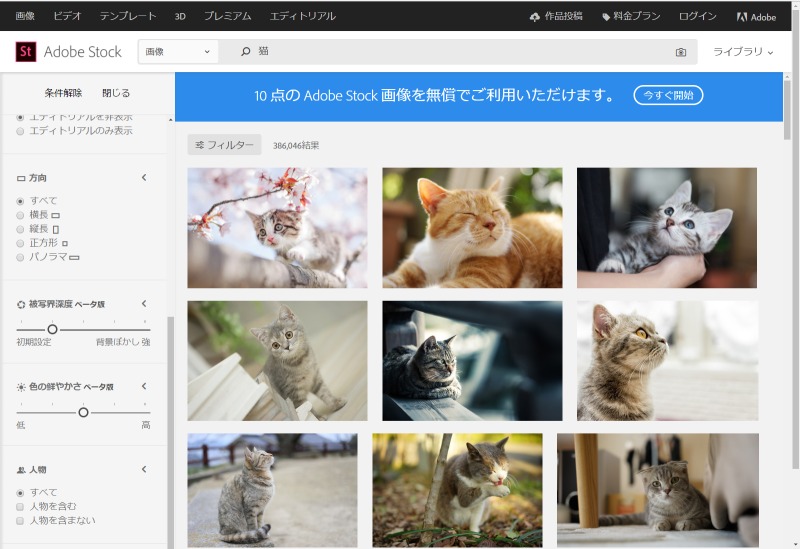The image size is (800, 549).
Task: Click the filter panel scrollbar
Action: click(x=170, y=431)
